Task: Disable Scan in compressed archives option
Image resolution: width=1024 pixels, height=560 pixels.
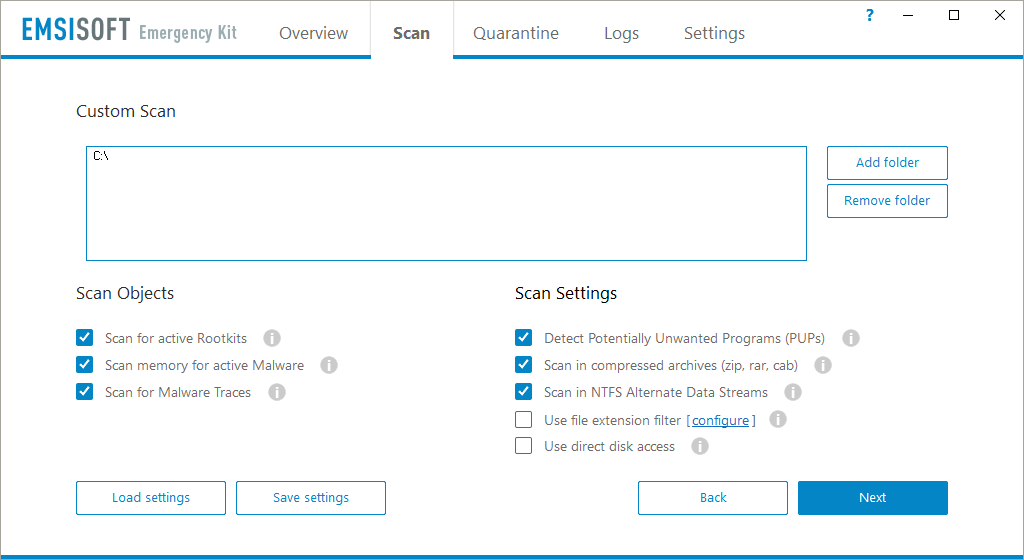Action: click(x=523, y=365)
